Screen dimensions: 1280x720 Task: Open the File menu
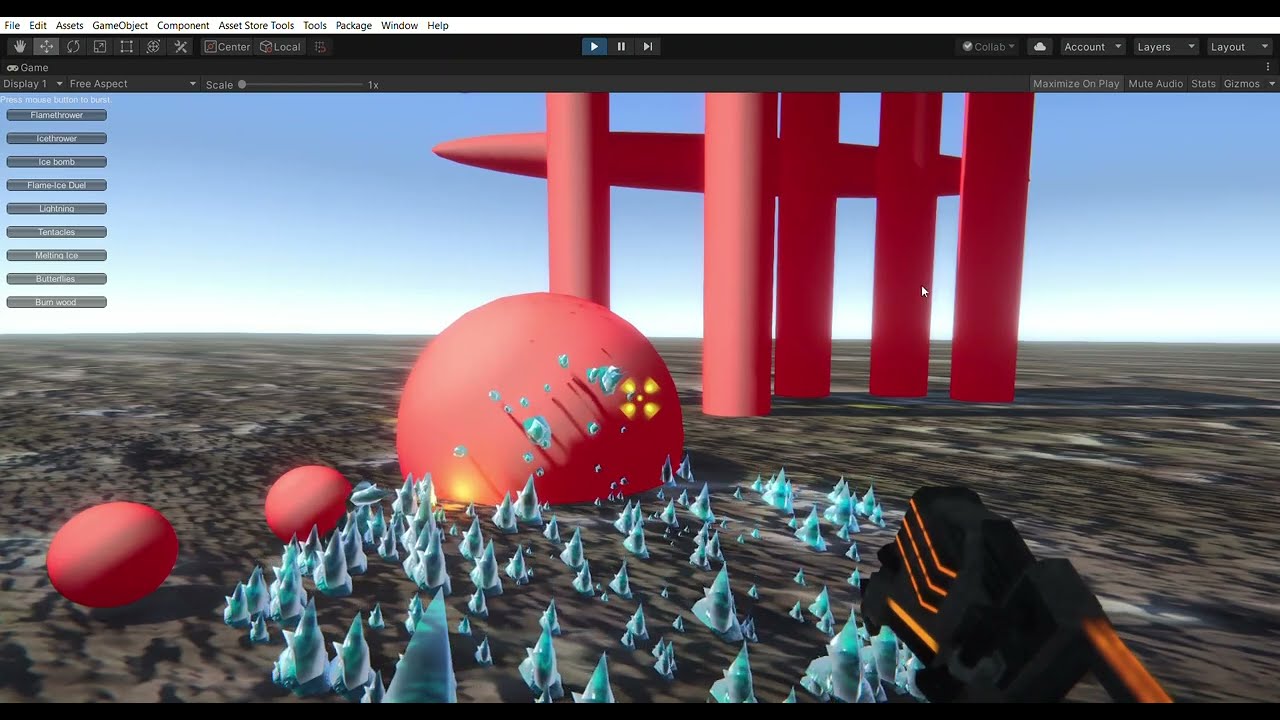(x=12, y=25)
